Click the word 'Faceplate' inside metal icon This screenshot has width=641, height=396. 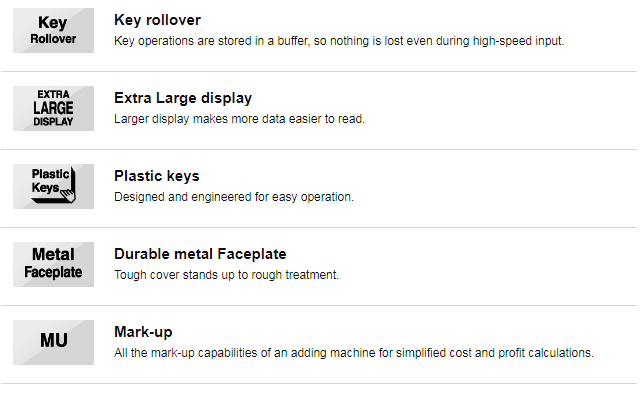(53, 272)
